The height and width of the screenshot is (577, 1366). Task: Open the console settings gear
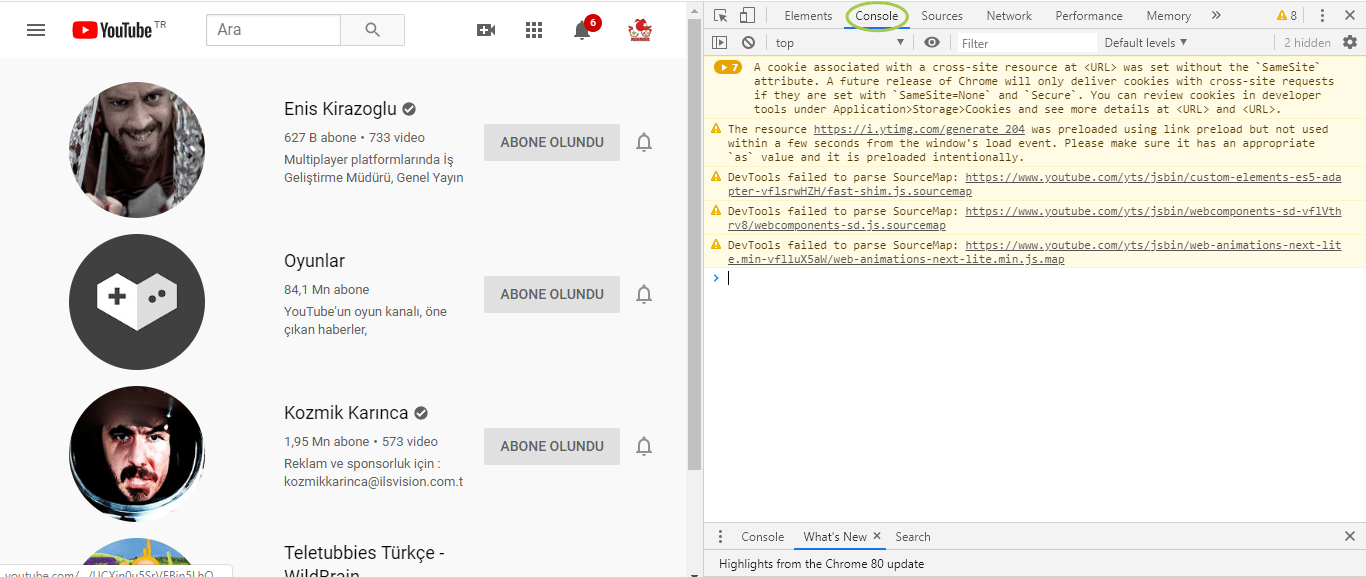[1350, 42]
